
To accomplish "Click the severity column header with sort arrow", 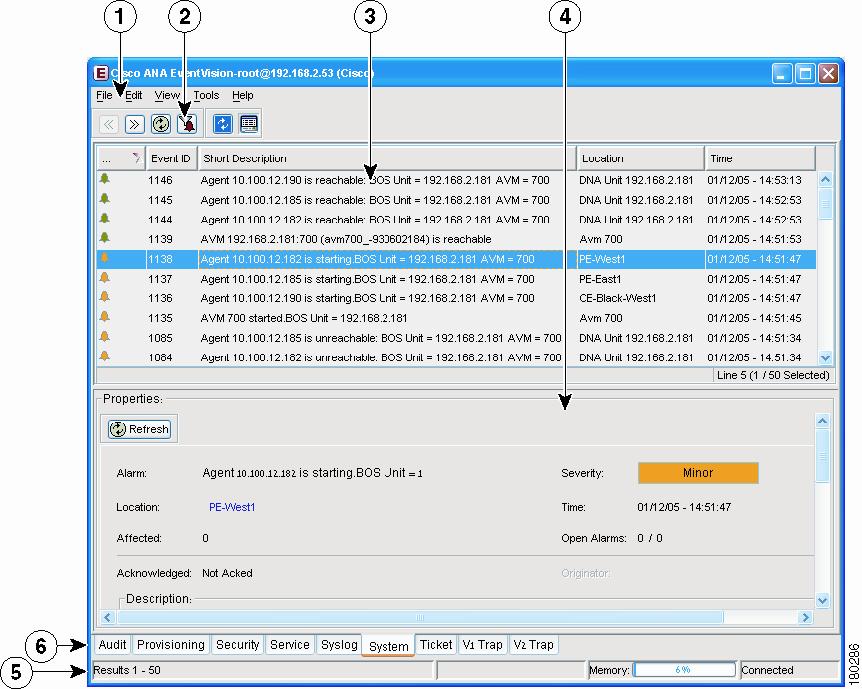I will tap(120, 158).
